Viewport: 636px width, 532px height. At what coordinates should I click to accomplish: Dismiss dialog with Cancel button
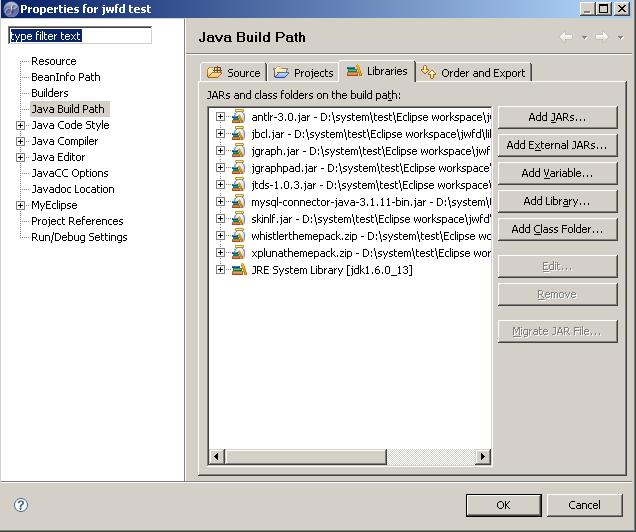click(584, 505)
